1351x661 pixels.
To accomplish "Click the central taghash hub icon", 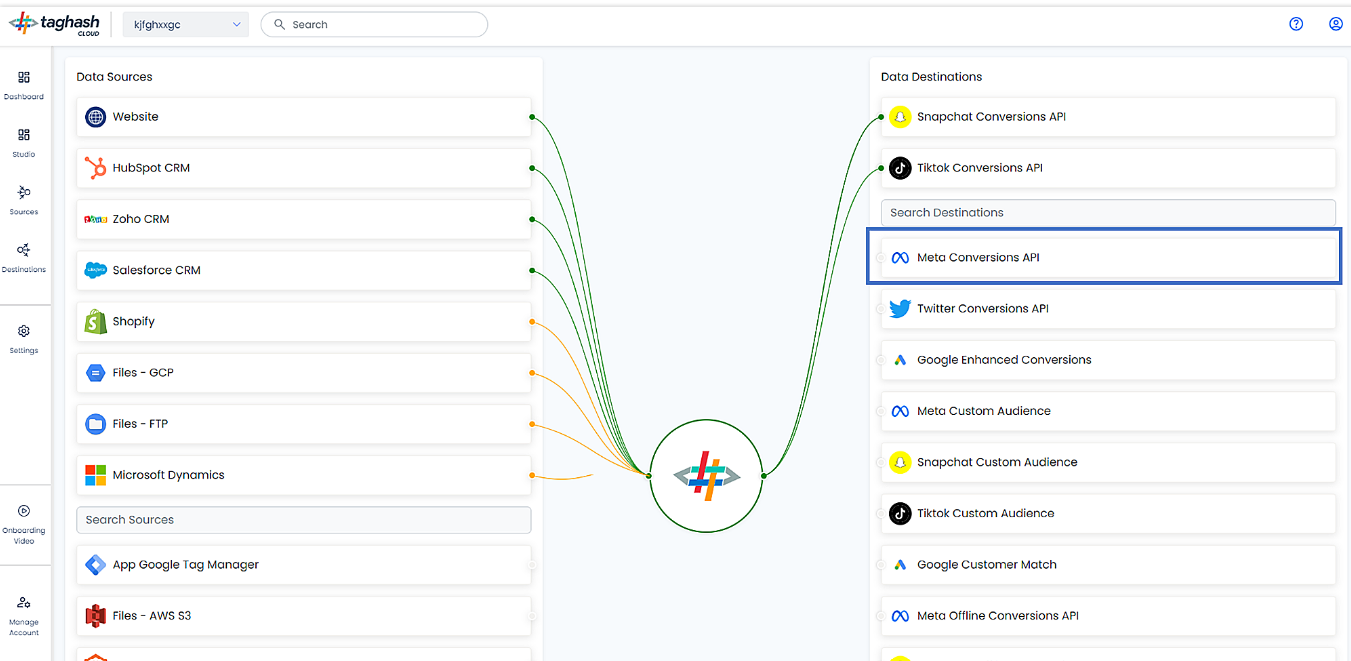I will click(706, 476).
